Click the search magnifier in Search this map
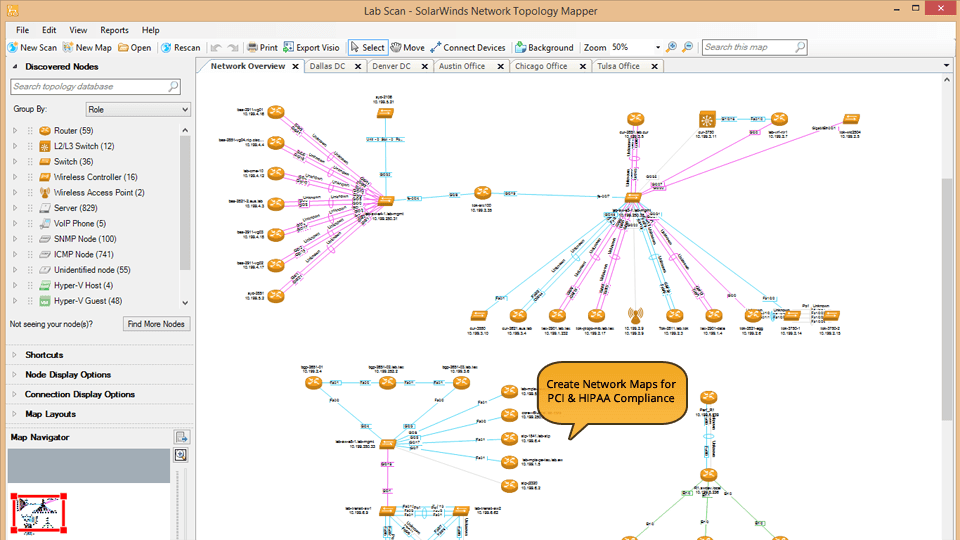The height and width of the screenshot is (540, 960). click(800, 47)
